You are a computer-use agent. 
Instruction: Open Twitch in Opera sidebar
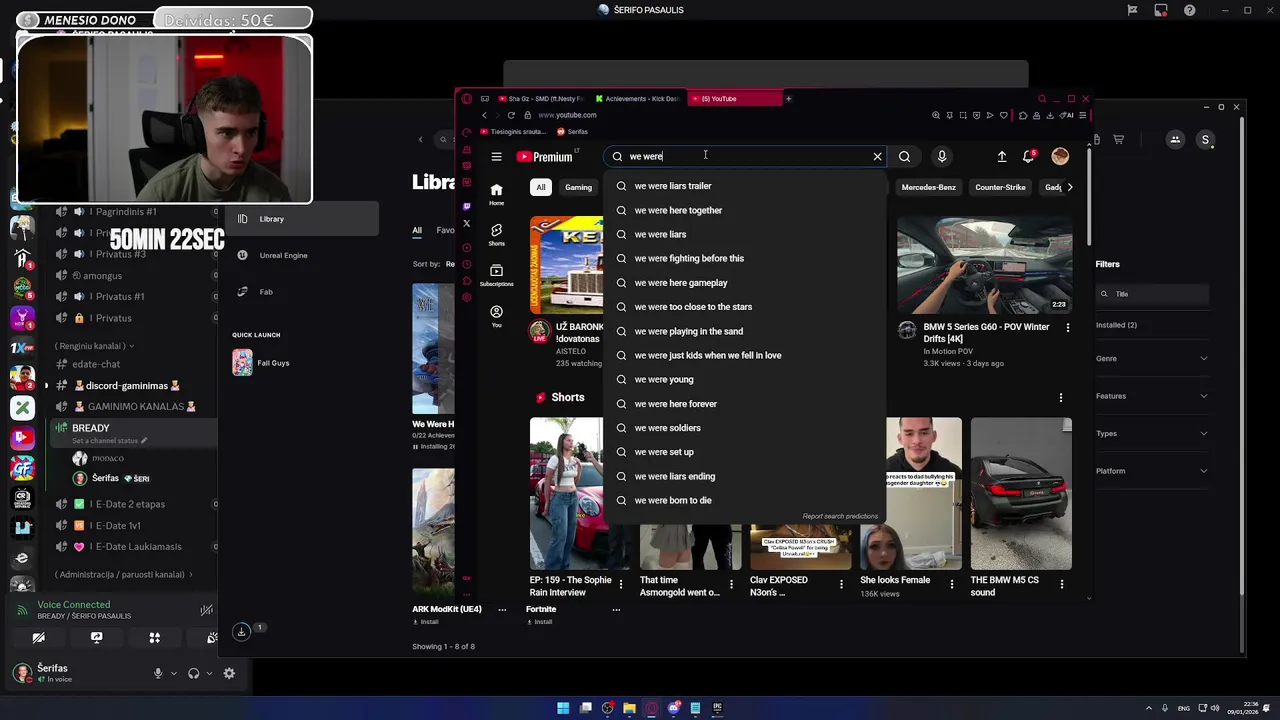tap(466, 206)
